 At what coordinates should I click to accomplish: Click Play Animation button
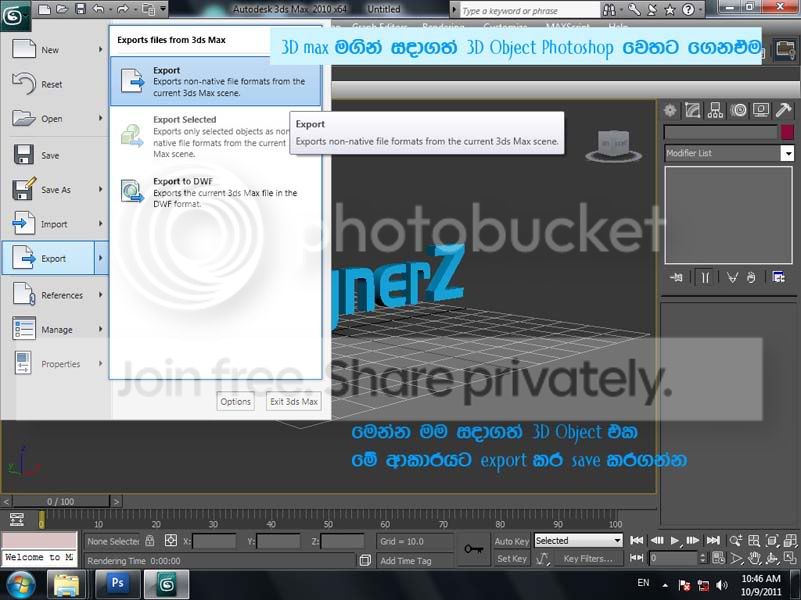[675, 540]
